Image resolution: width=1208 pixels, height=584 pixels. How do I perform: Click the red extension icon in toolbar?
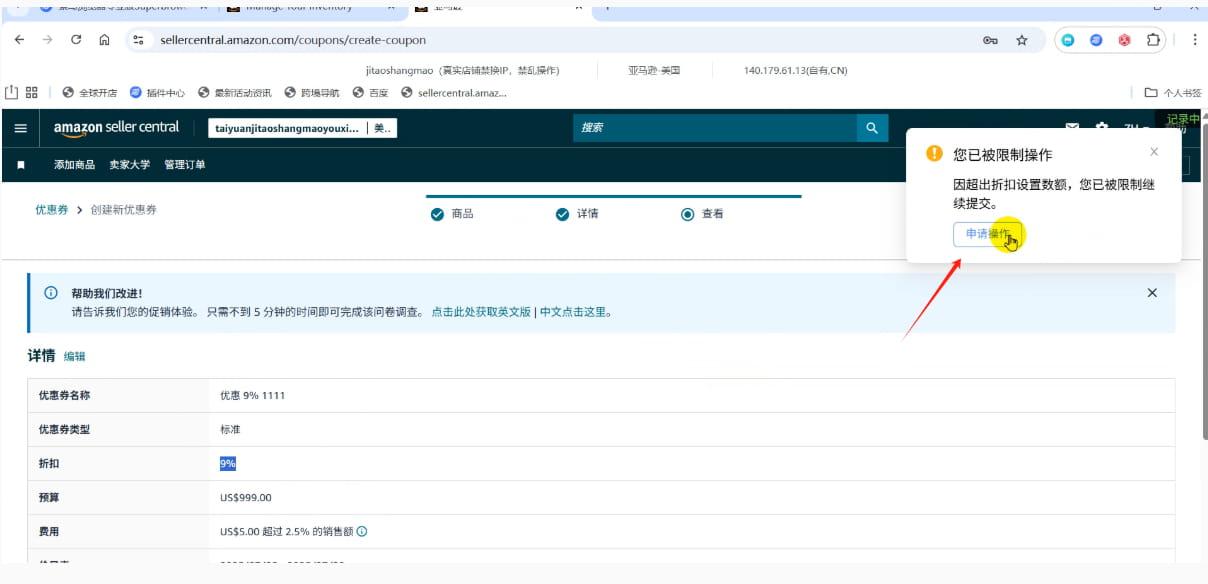[x=1124, y=40]
